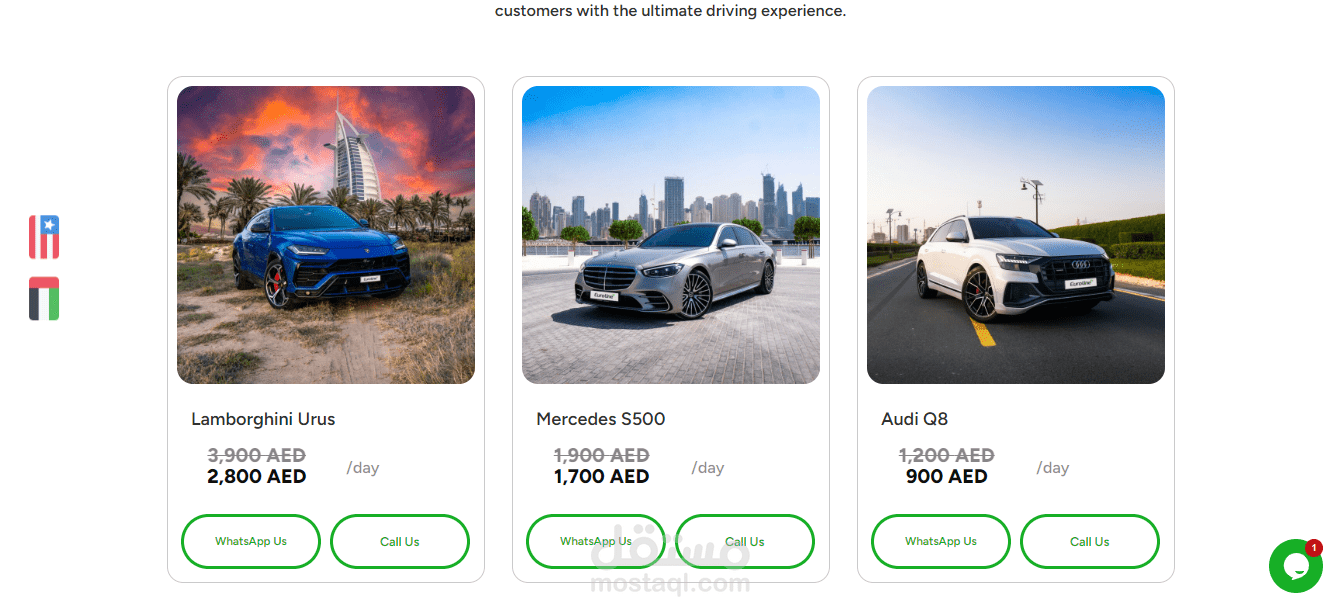Click the 900 AED daily price
Image resolution: width=1342 pixels, height=609 pixels.
point(947,477)
